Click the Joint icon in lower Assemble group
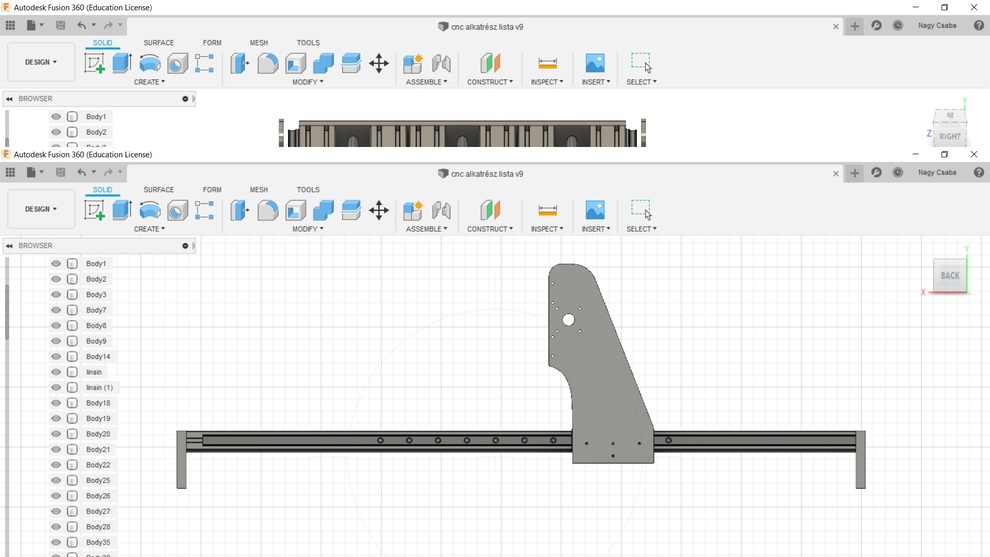The image size is (990, 557). (441, 210)
